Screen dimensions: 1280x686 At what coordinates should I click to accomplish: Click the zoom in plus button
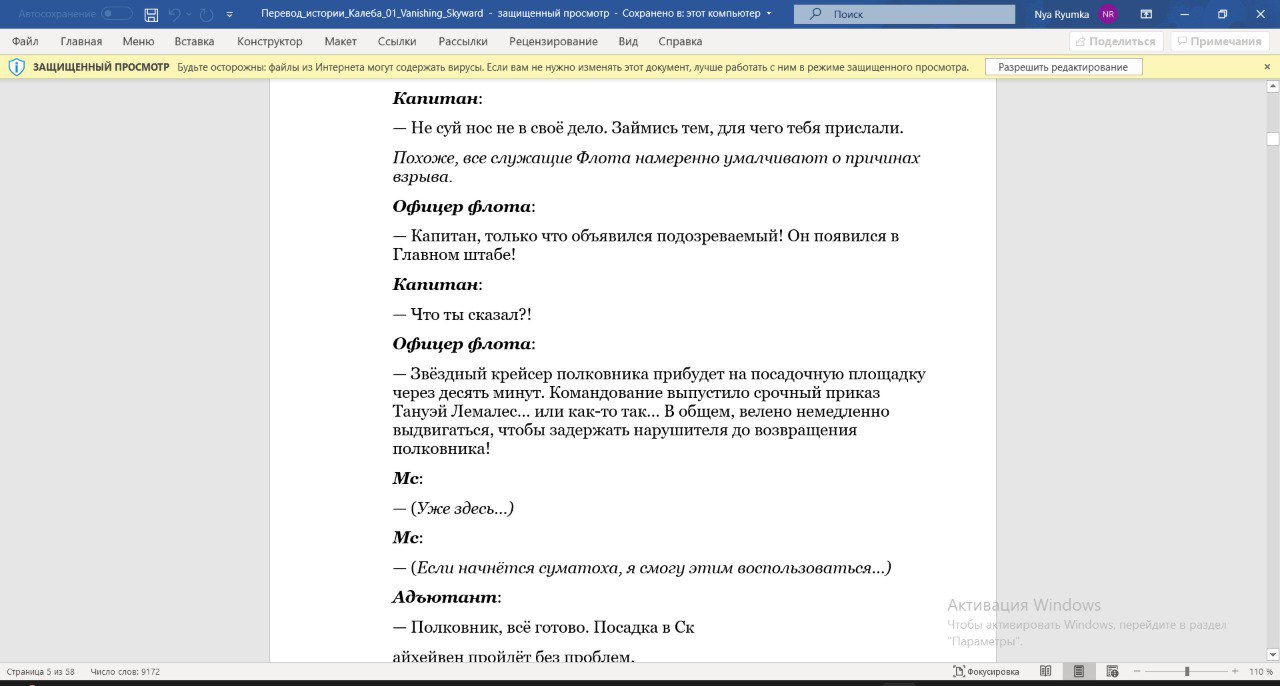point(1236,672)
